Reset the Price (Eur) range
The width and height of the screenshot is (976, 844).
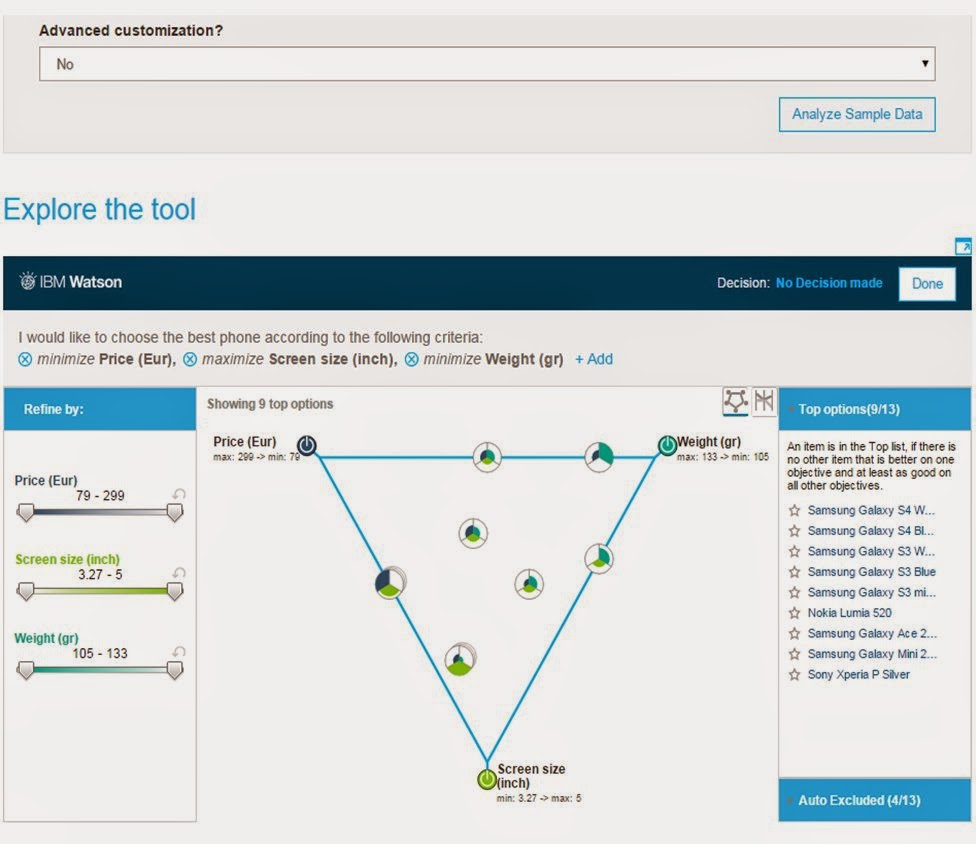[179, 494]
